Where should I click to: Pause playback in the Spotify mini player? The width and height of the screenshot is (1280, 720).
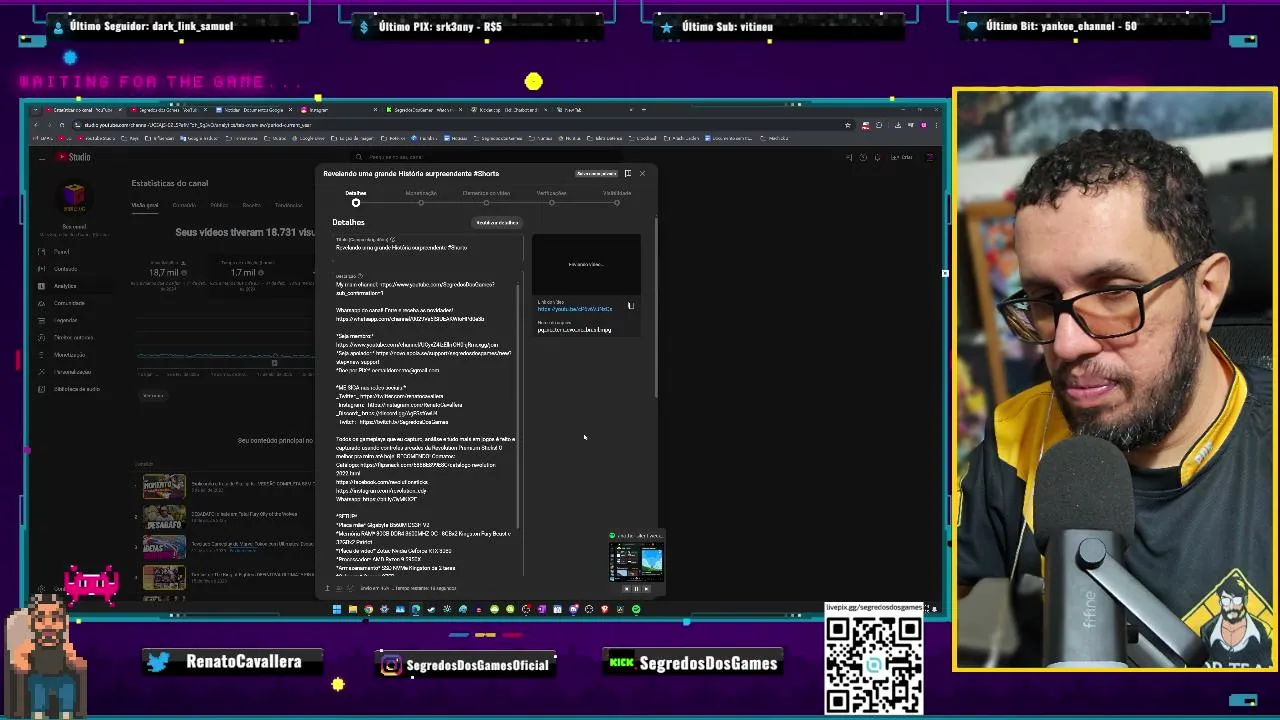click(636, 588)
